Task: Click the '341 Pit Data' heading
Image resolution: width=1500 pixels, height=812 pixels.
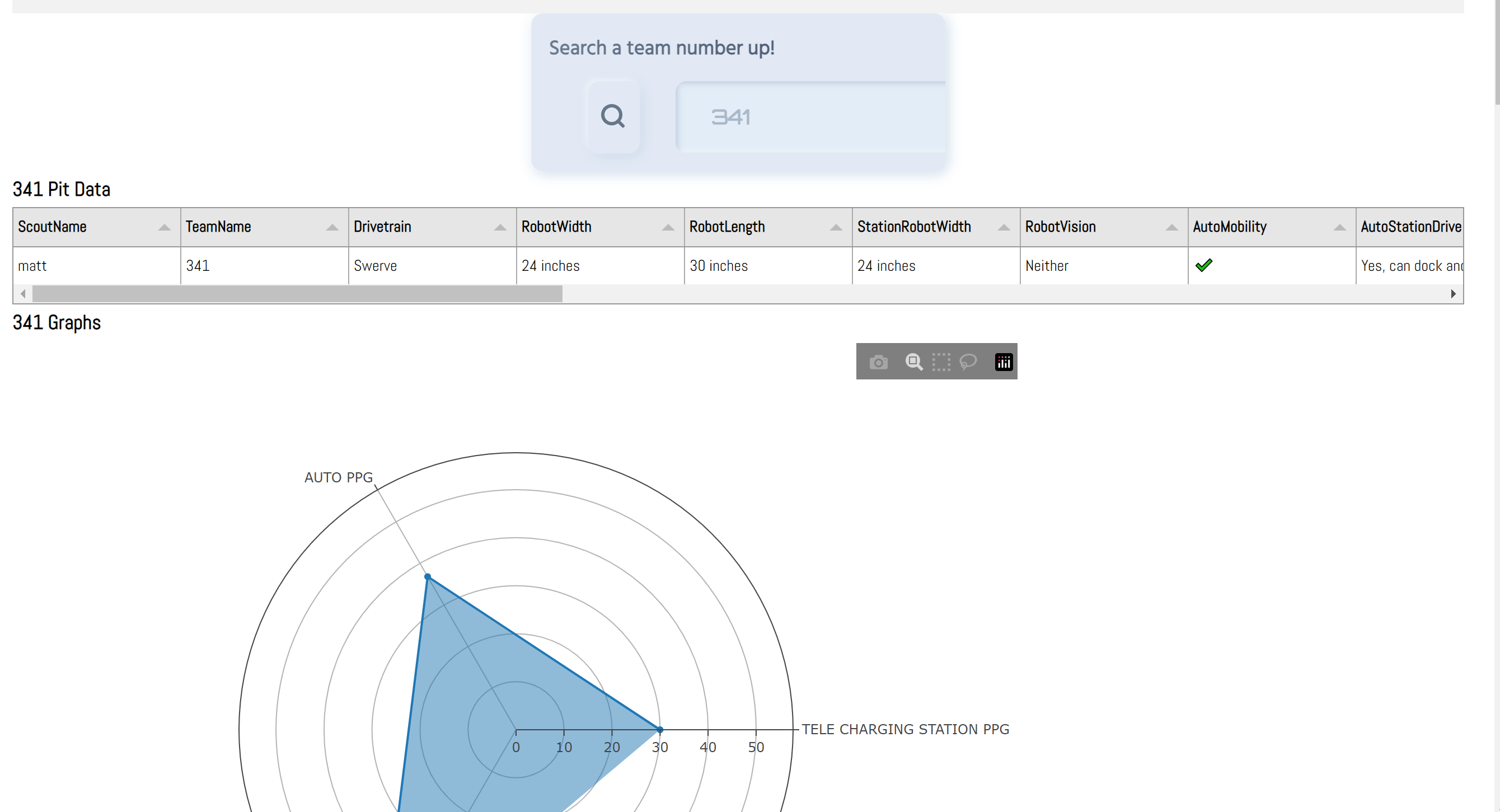Action: click(x=62, y=189)
